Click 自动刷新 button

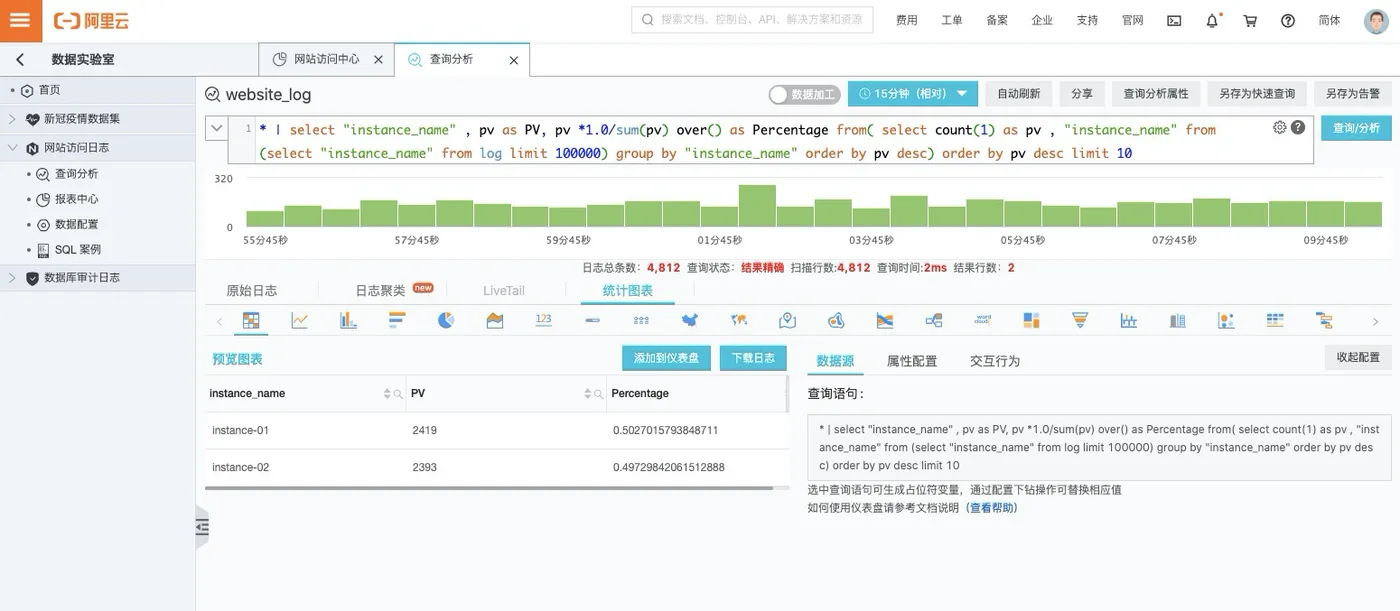(1018, 94)
